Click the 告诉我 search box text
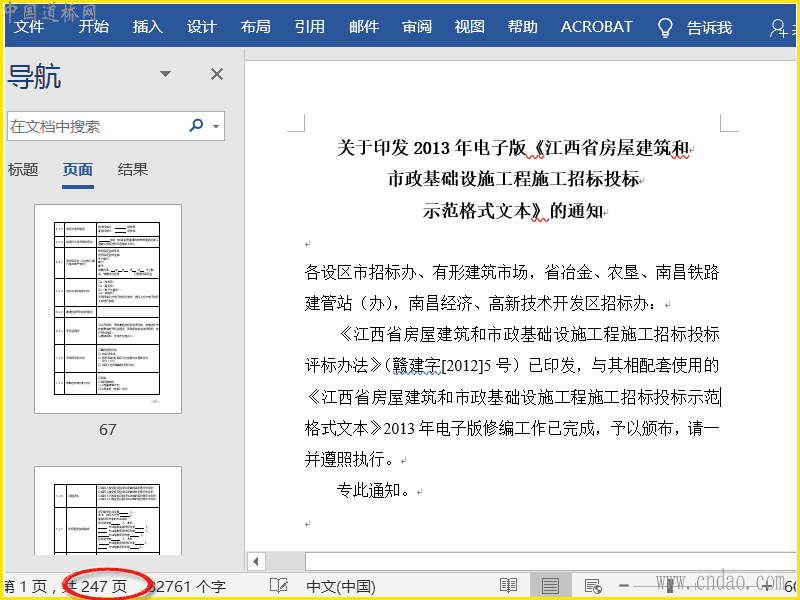The image size is (800, 600). pyautogui.click(x=710, y=28)
